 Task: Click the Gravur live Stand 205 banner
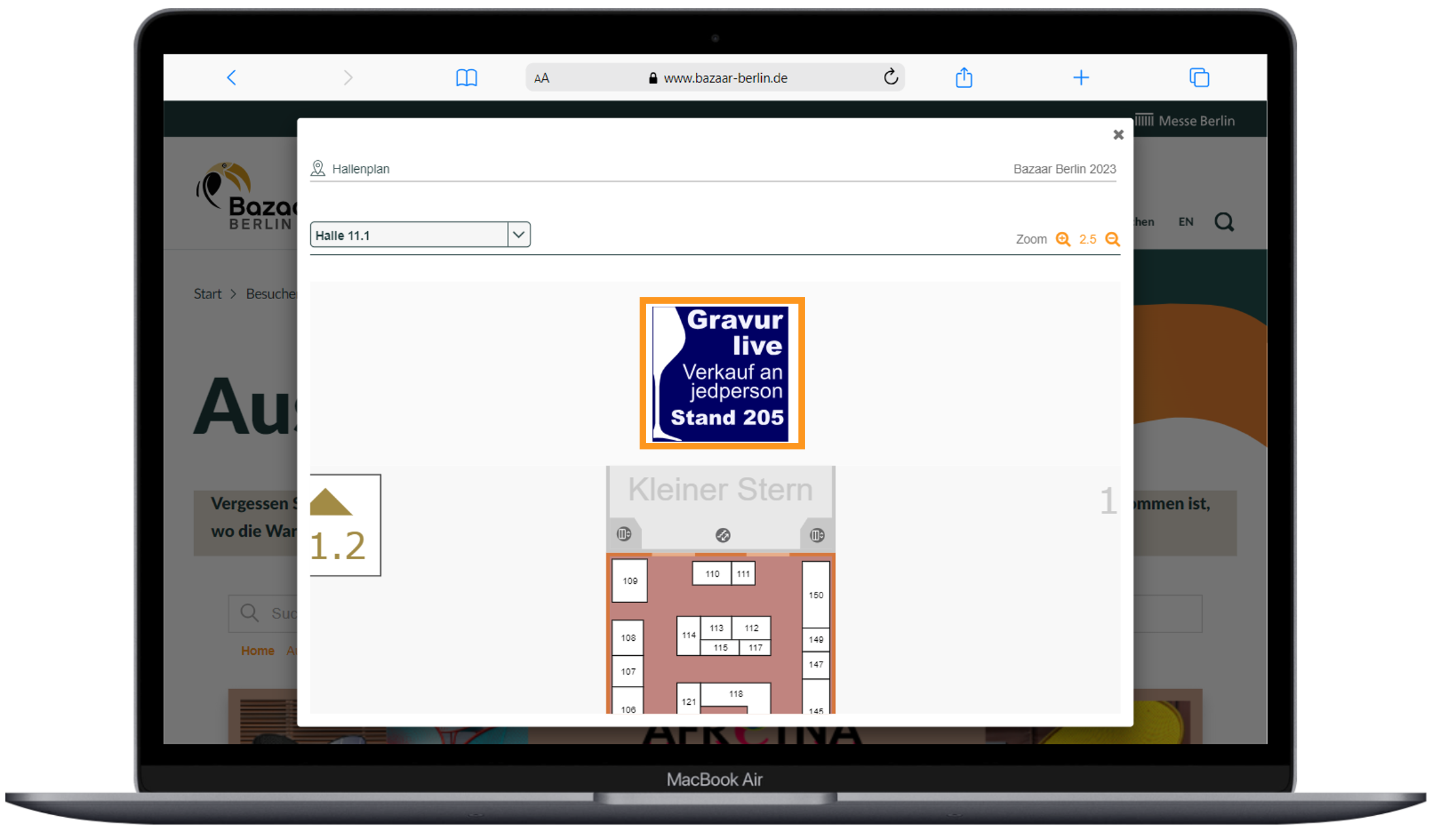721,373
